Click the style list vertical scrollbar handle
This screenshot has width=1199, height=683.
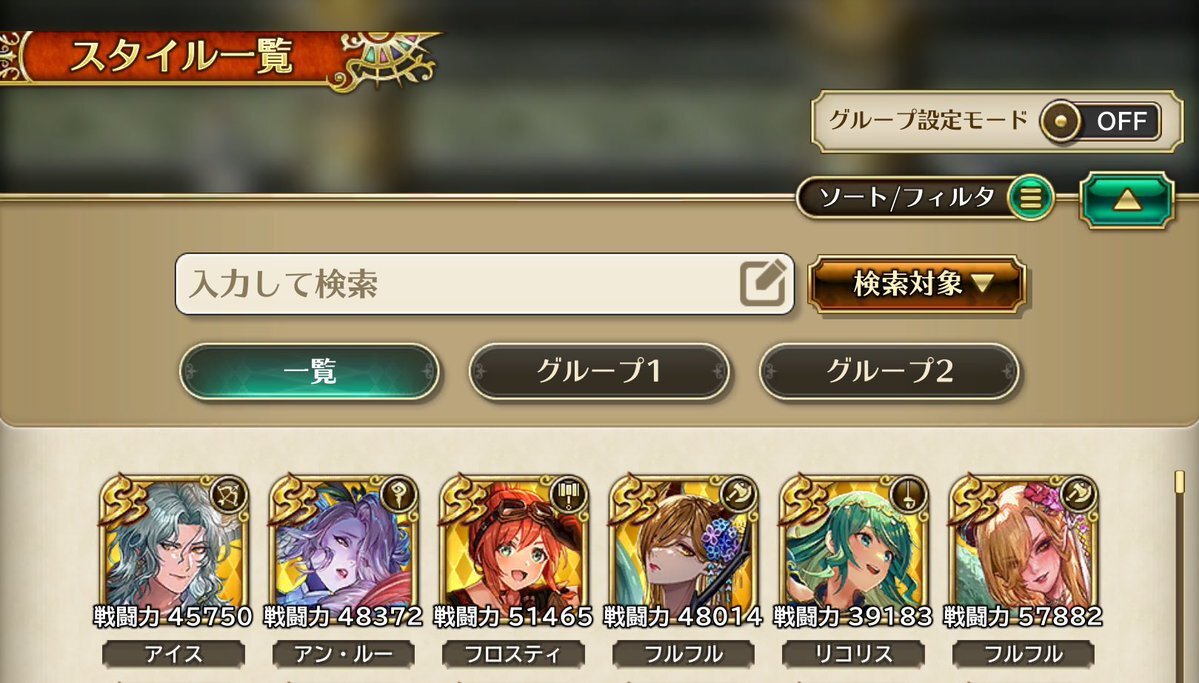(x=1179, y=483)
